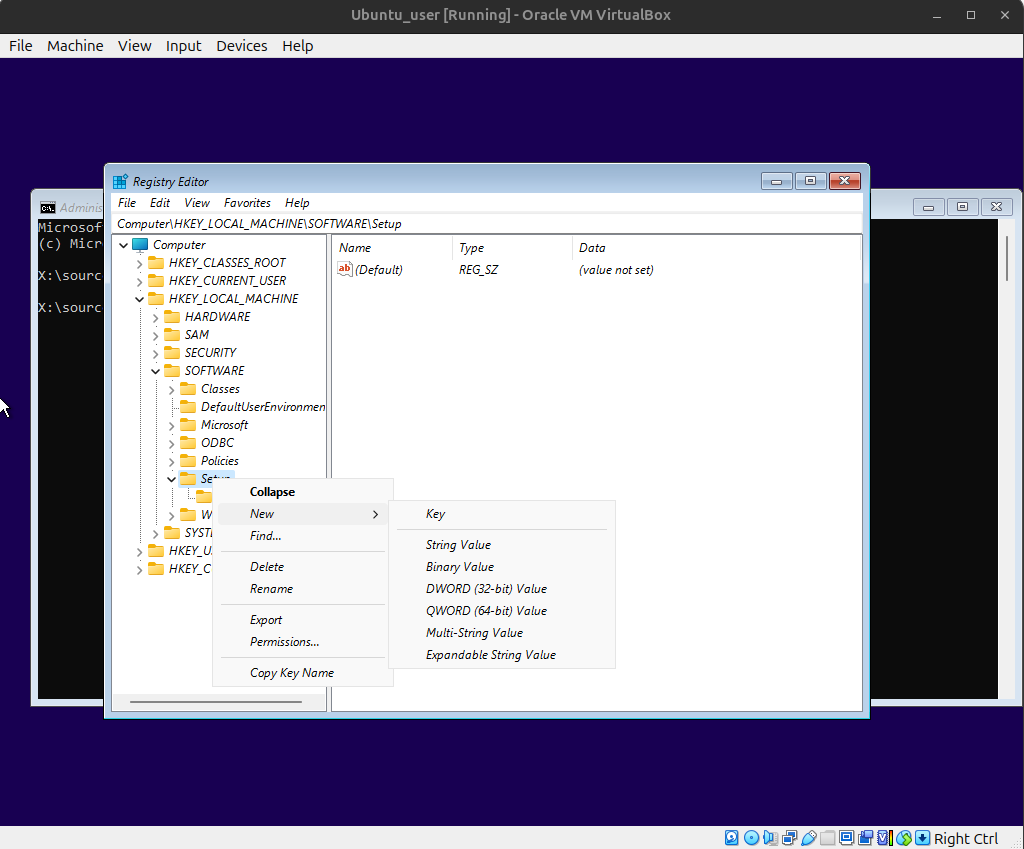Open Registry Editor Favorites menu

[247, 203]
